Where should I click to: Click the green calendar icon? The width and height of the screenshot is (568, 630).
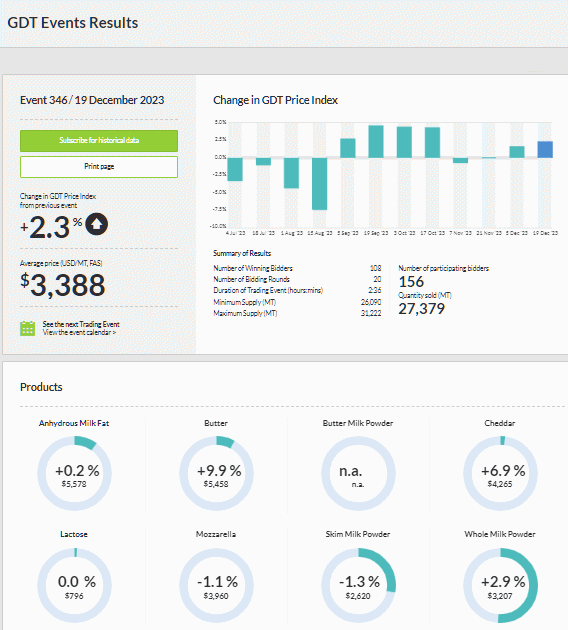(27, 328)
